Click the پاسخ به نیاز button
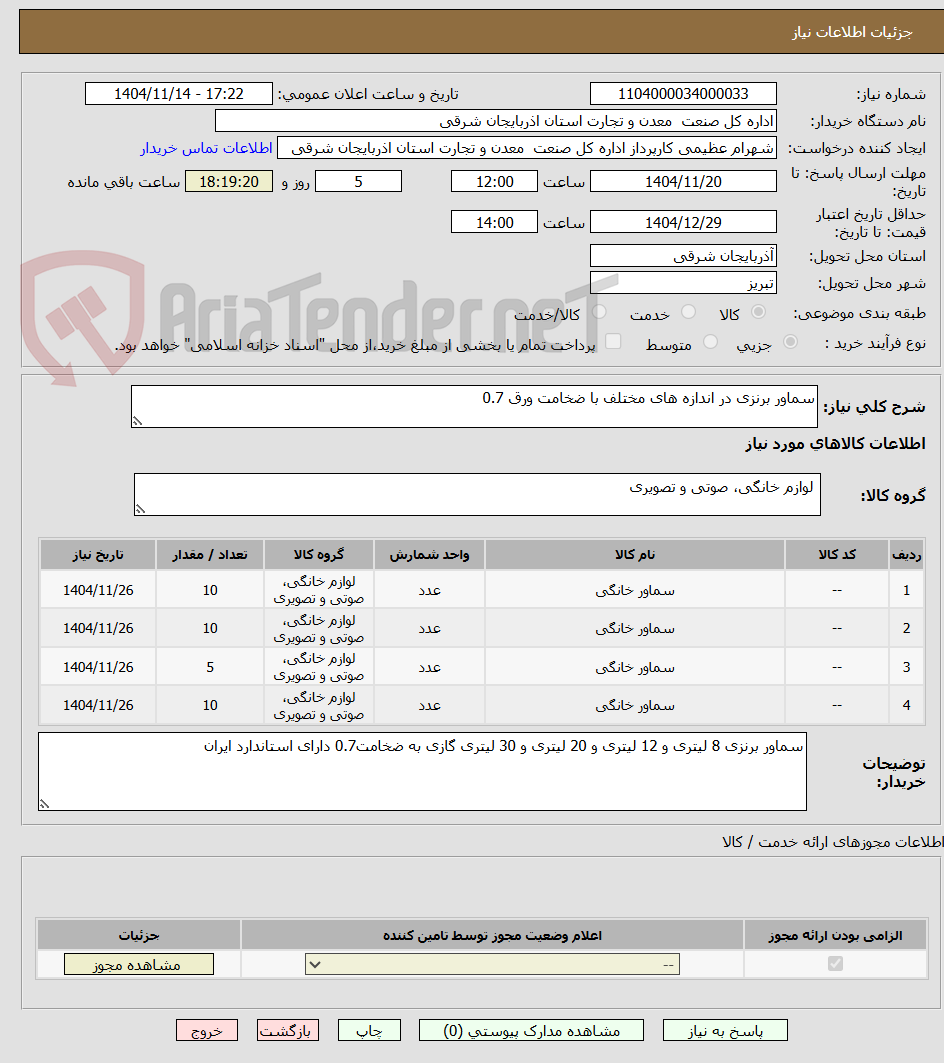The height and width of the screenshot is (1063, 944). click(725, 1030)
